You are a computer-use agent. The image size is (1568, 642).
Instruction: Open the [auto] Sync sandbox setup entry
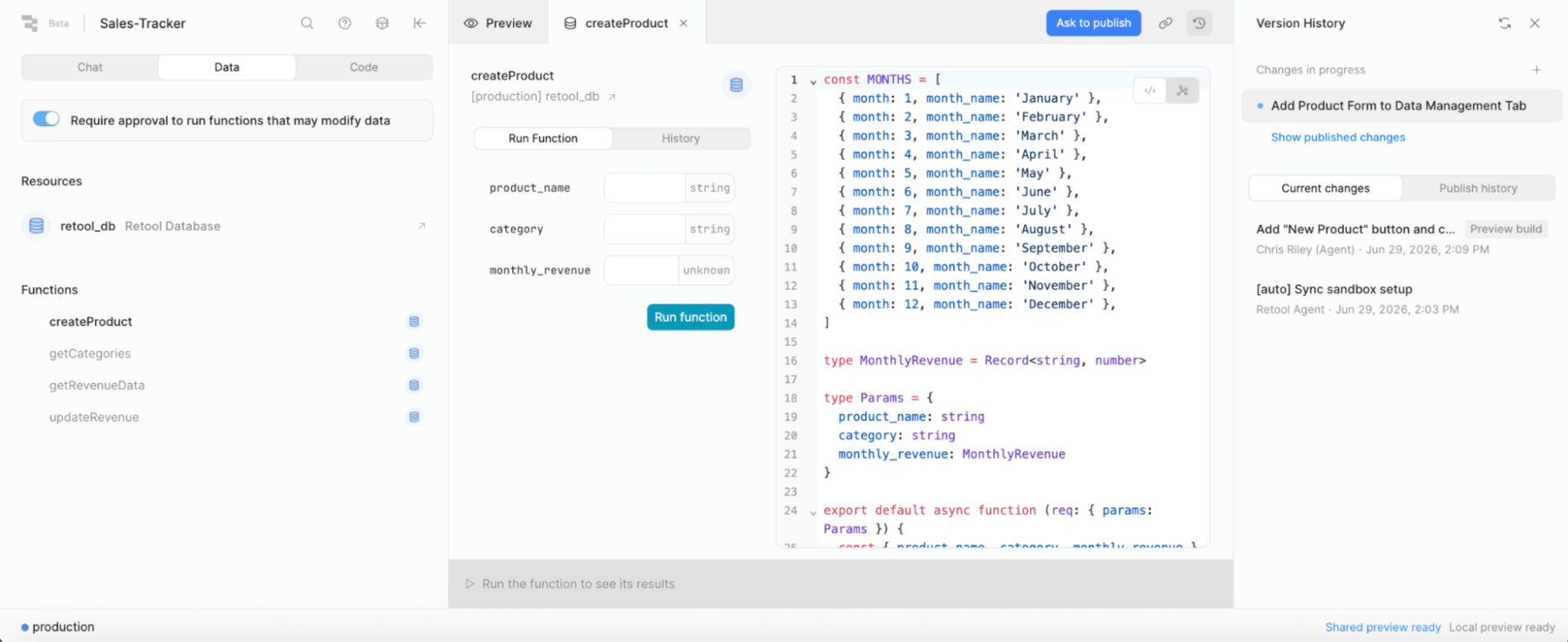[1335, 289]
